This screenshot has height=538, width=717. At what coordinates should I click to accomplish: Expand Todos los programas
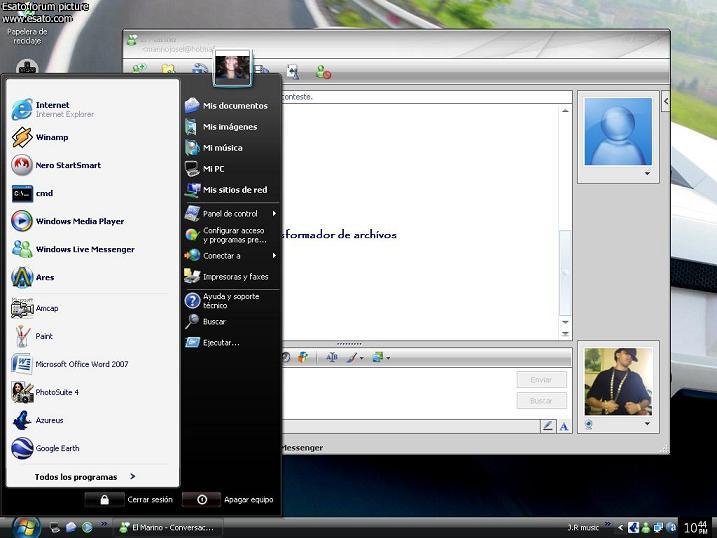85,477
